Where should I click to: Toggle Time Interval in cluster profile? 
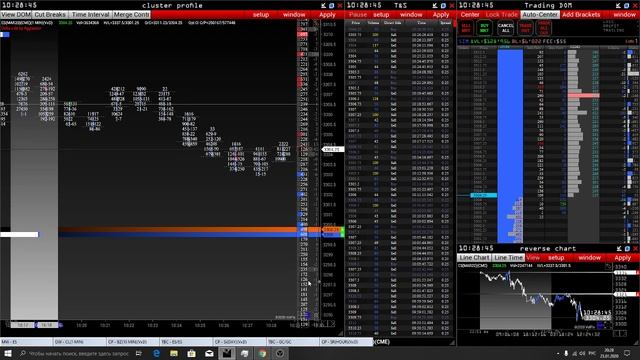90,14
